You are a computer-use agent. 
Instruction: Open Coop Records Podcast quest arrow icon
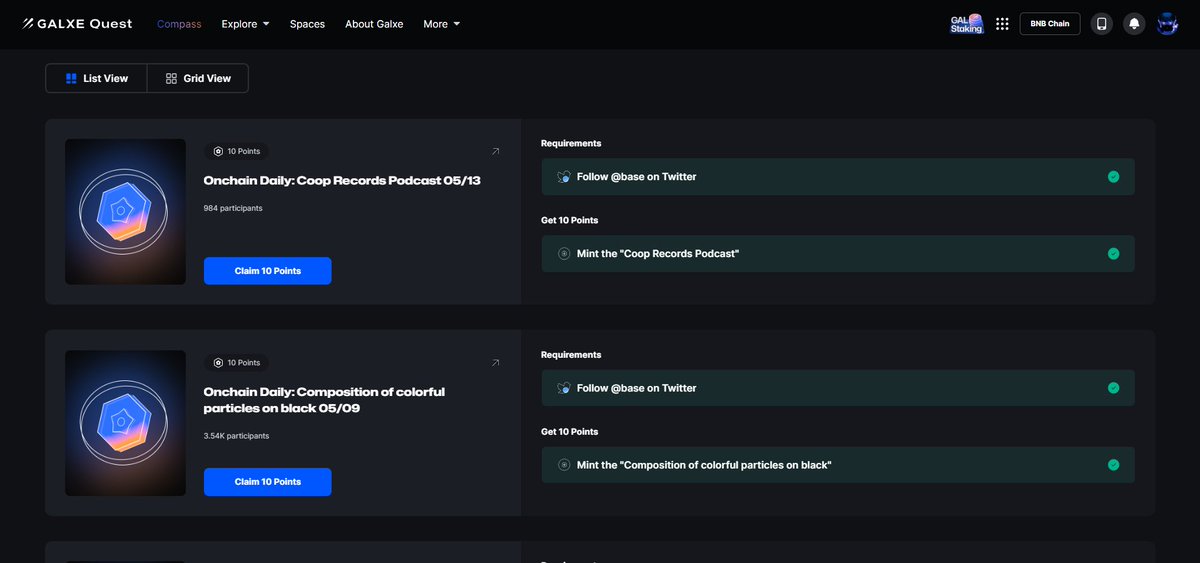pos(495,152)
